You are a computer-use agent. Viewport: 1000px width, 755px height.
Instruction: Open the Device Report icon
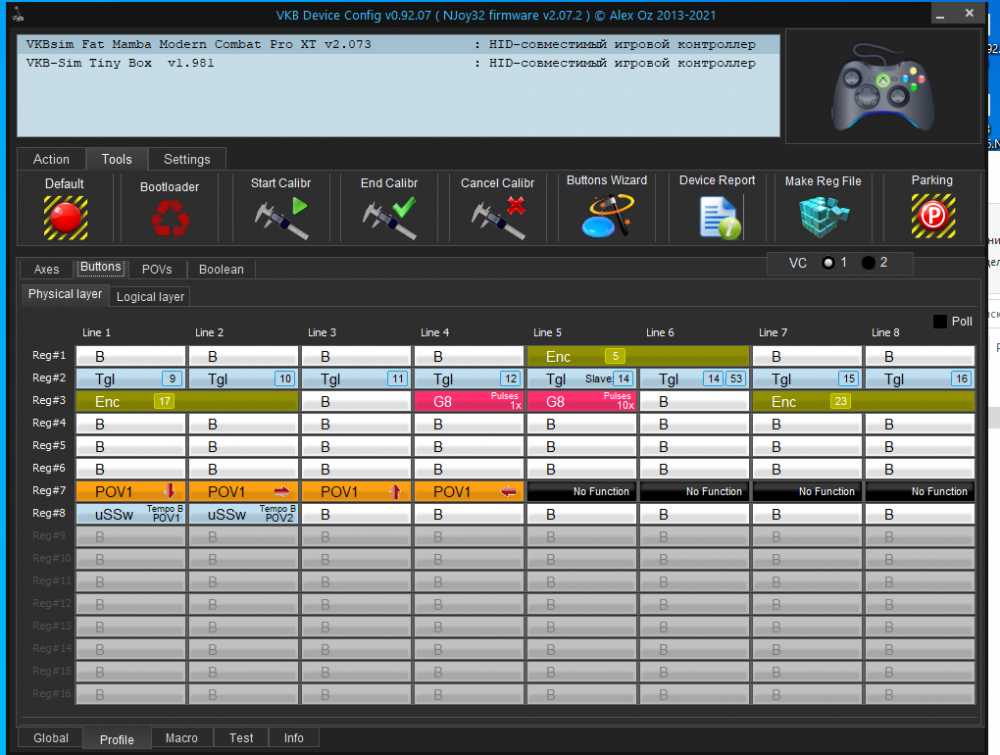[x=720, y=217]
